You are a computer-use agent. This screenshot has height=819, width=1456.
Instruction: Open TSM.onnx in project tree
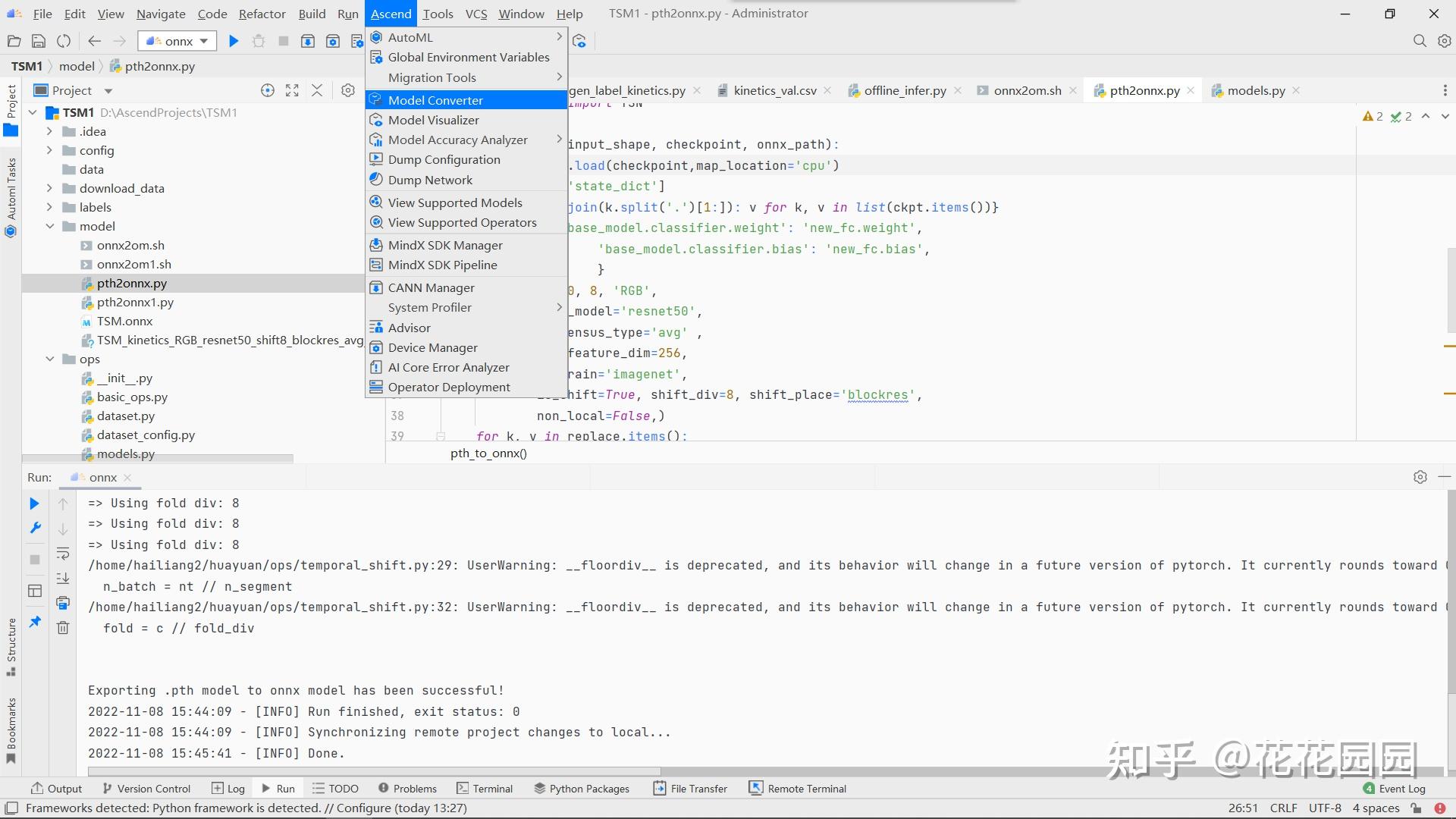click(x=124, y=321)
